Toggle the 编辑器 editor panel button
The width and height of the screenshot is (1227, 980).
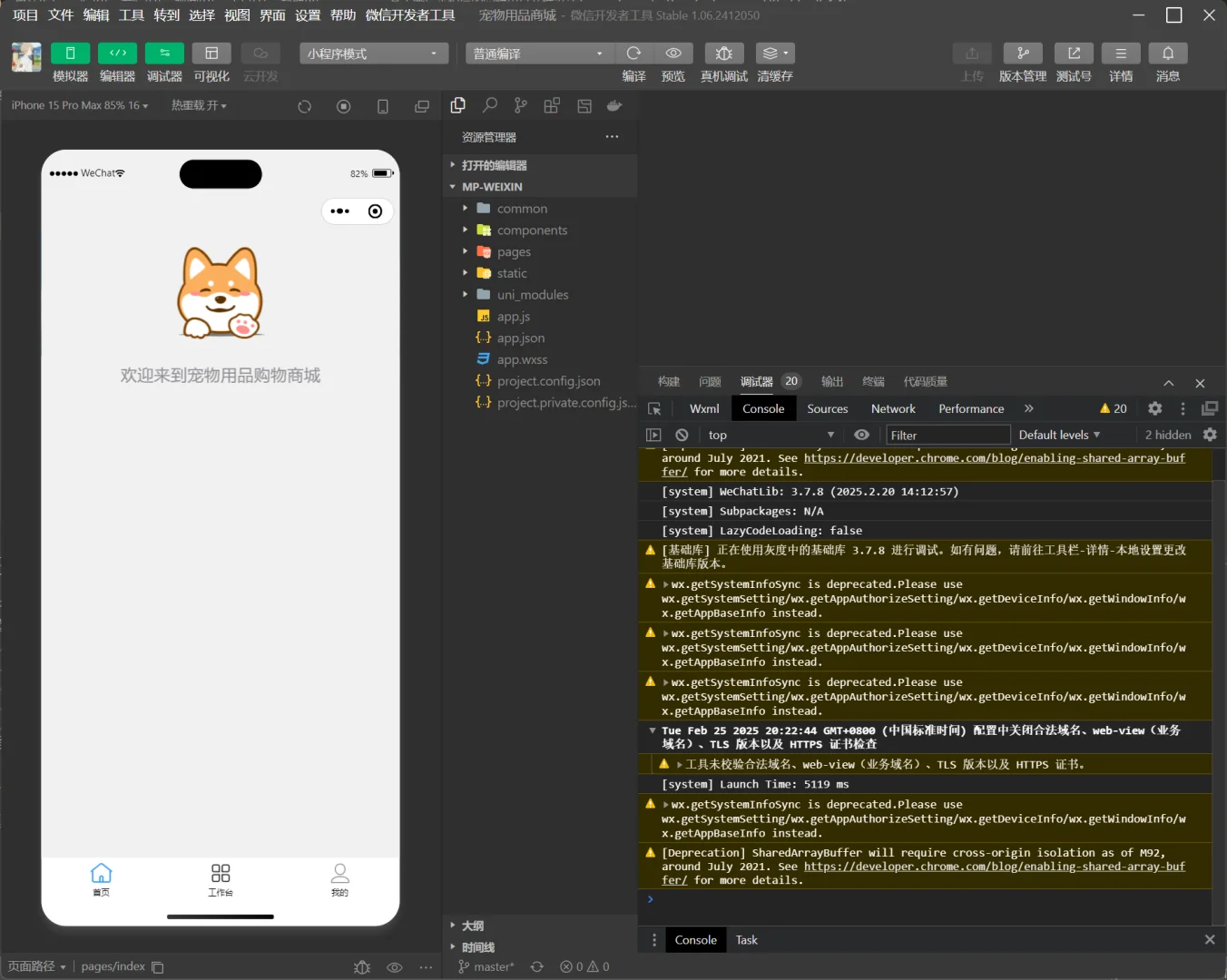point(117,54)
